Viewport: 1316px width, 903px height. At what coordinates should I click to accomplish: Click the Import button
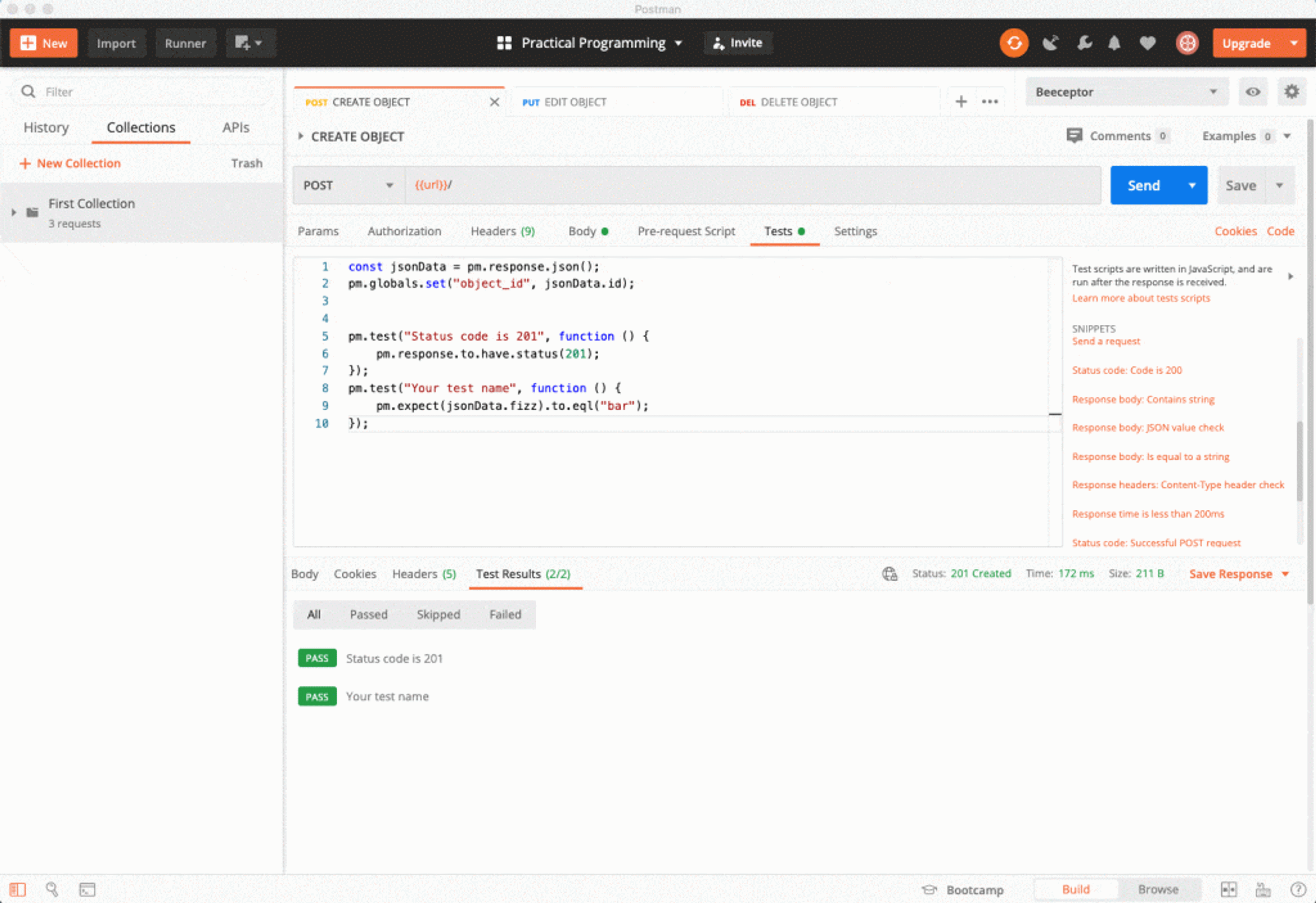coord(116,43)
